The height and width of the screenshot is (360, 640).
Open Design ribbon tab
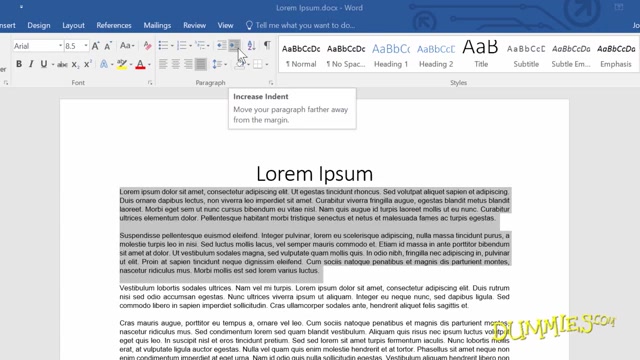point(39,25)
